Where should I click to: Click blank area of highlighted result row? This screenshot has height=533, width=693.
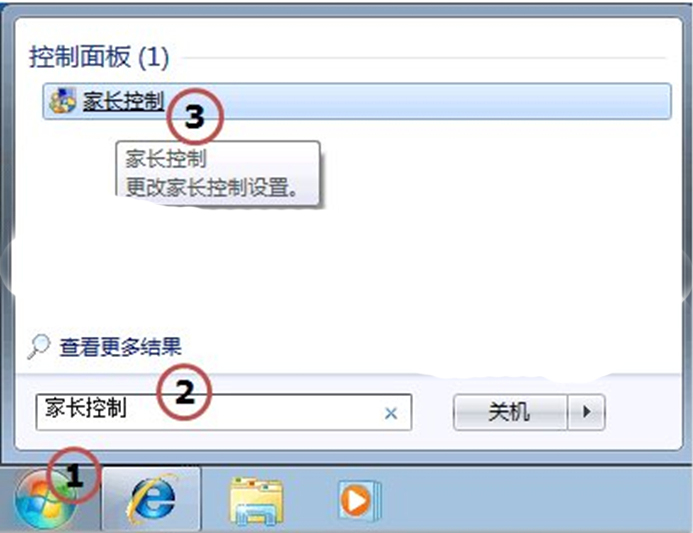(442, 101)
